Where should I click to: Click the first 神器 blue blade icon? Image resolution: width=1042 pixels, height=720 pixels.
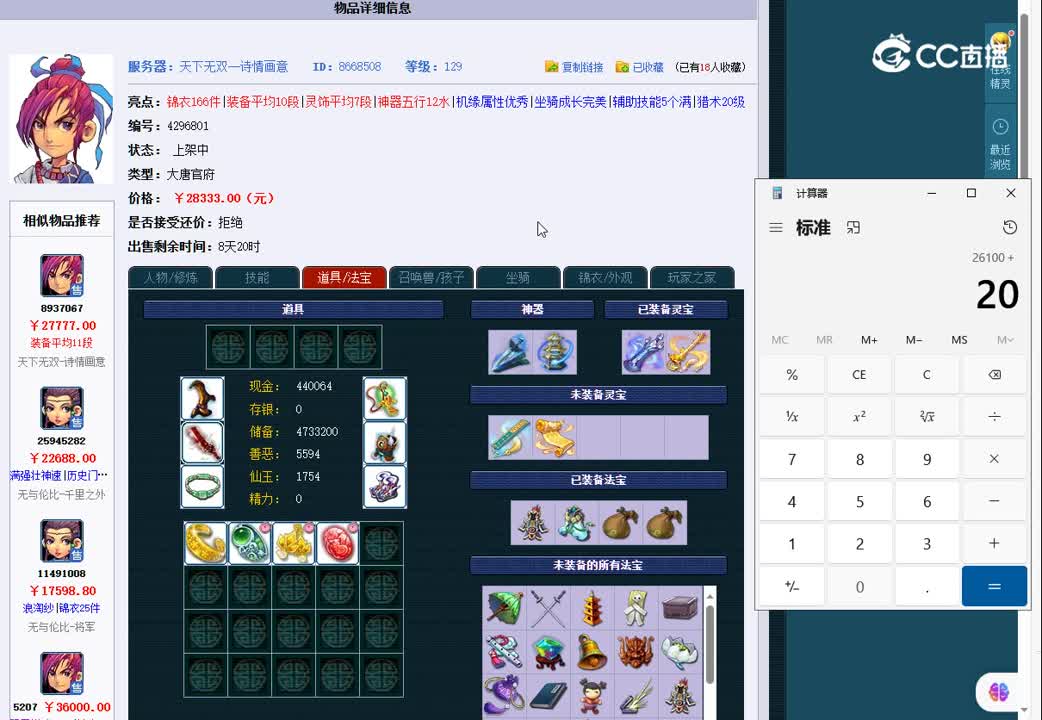(x=510, y=352)
